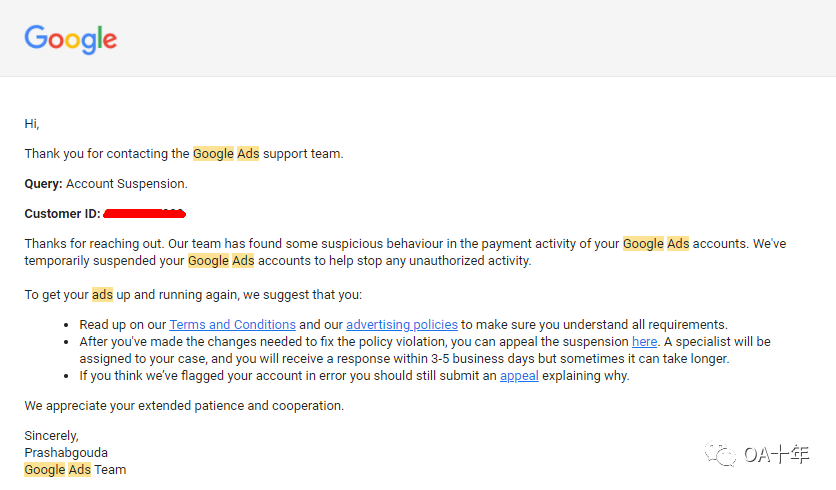836x490 pixels.
Task: Click the "here" suspension appeal link
Action: 644,342
